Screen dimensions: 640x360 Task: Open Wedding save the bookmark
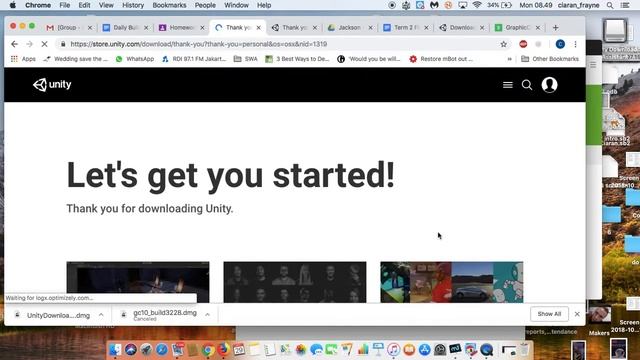point(76,59)
